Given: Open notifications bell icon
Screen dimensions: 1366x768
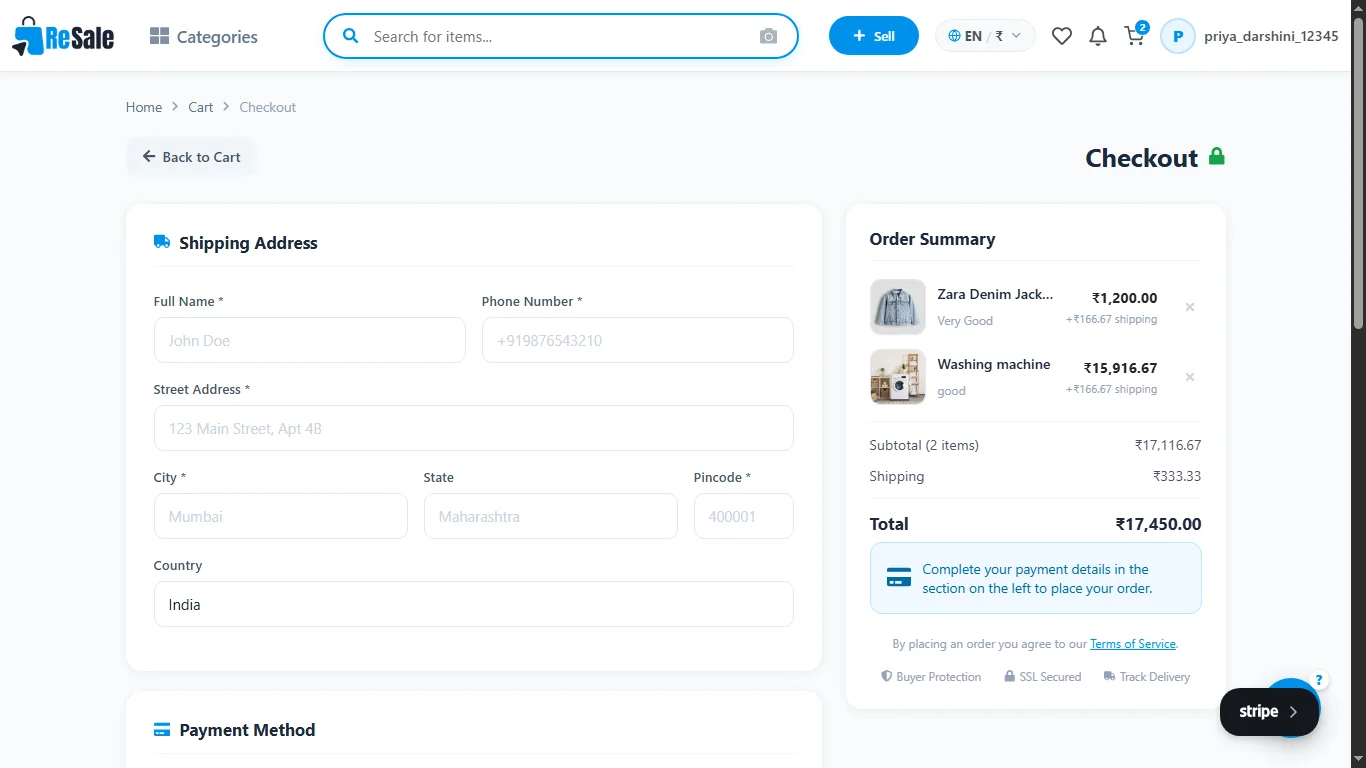Looking at the screenshot, I should [x=1098, y=36].
